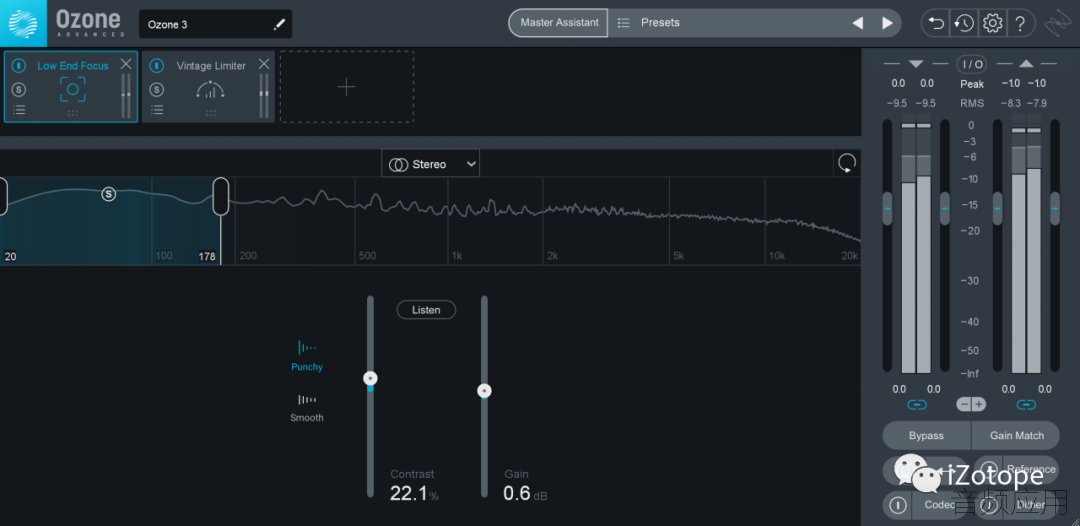Click the Undo arrow icon
The image size is (1080, 526).
[935, 23]
